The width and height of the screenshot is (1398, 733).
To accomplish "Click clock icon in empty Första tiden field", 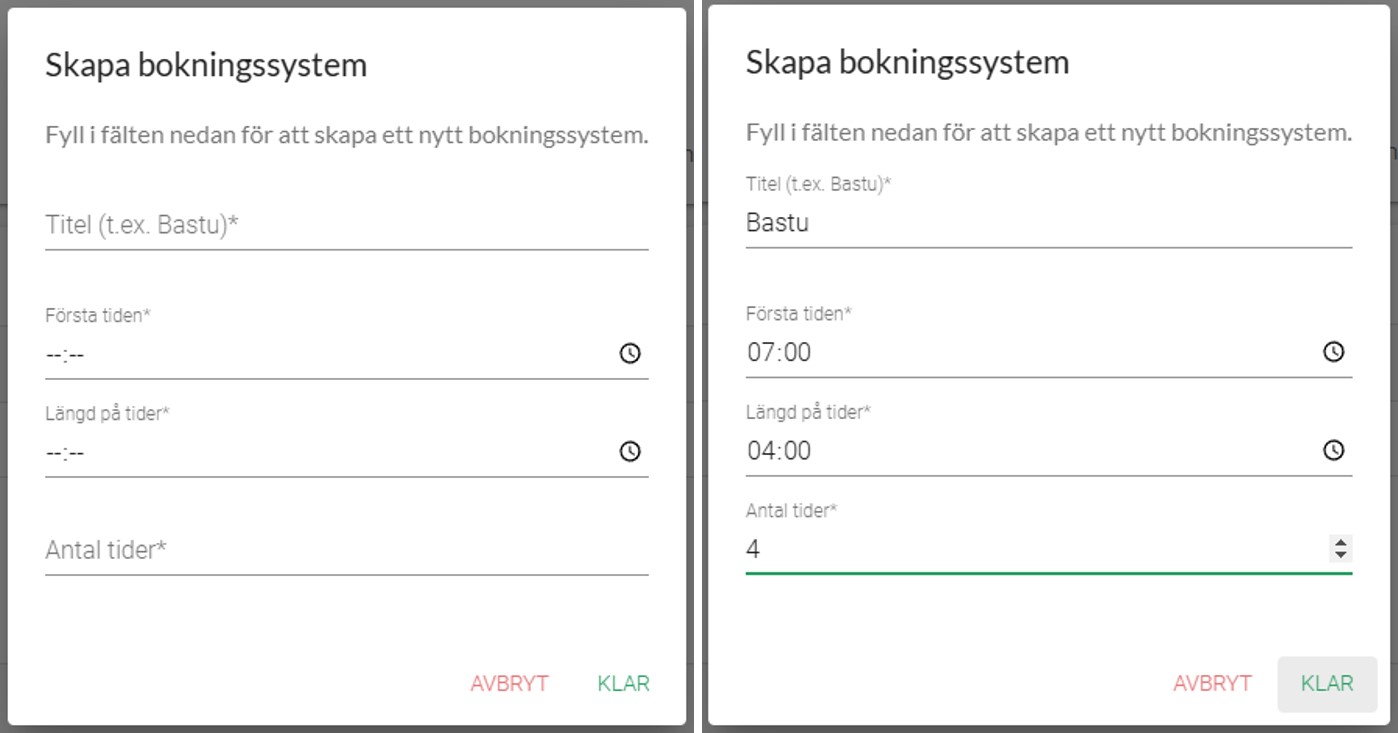I will tap(630, 353).
